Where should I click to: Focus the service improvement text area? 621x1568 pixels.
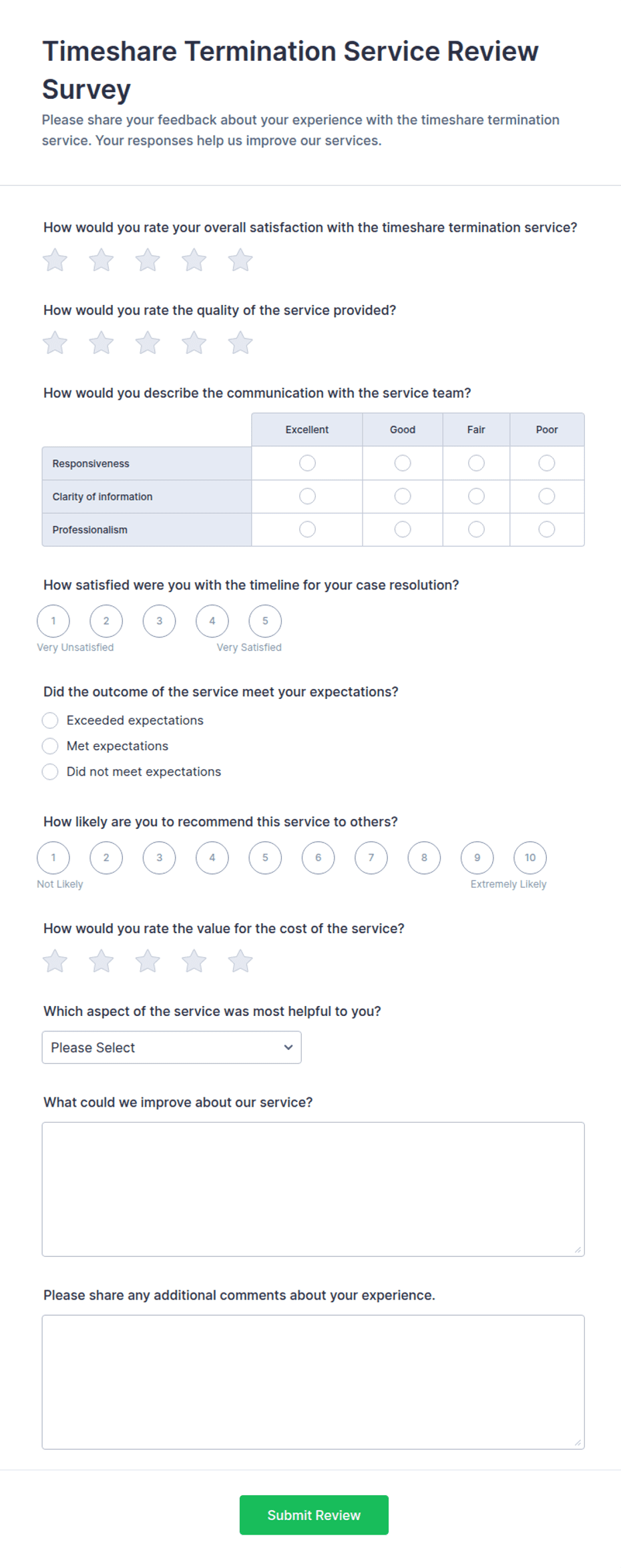tap(313, 1189)
